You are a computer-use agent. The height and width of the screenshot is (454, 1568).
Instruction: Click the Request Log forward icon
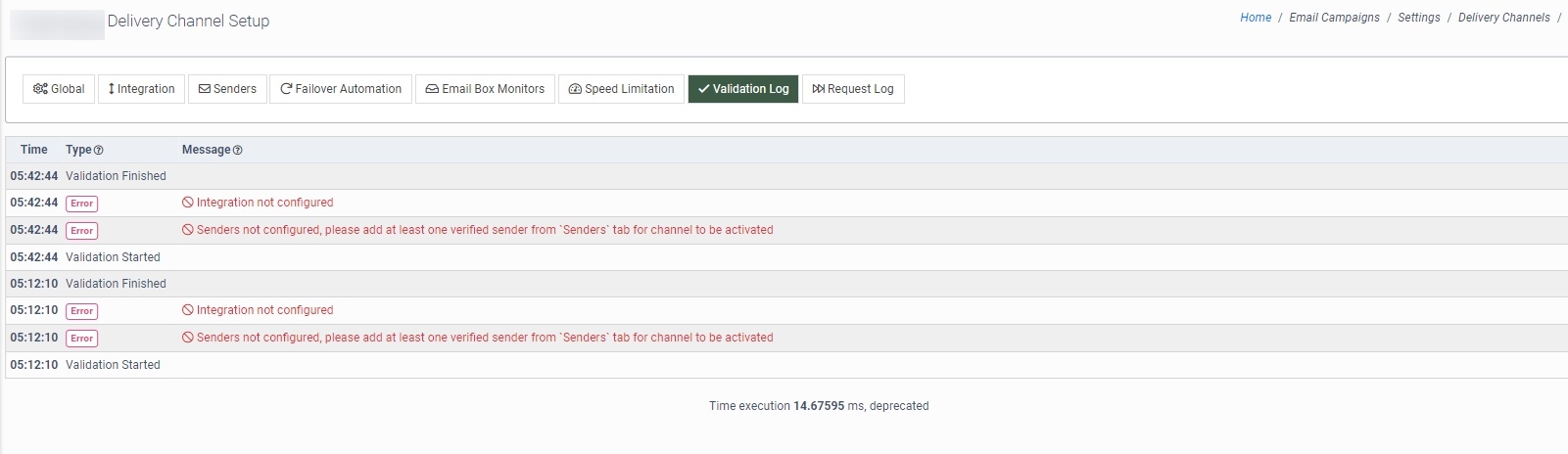(818, 89)
